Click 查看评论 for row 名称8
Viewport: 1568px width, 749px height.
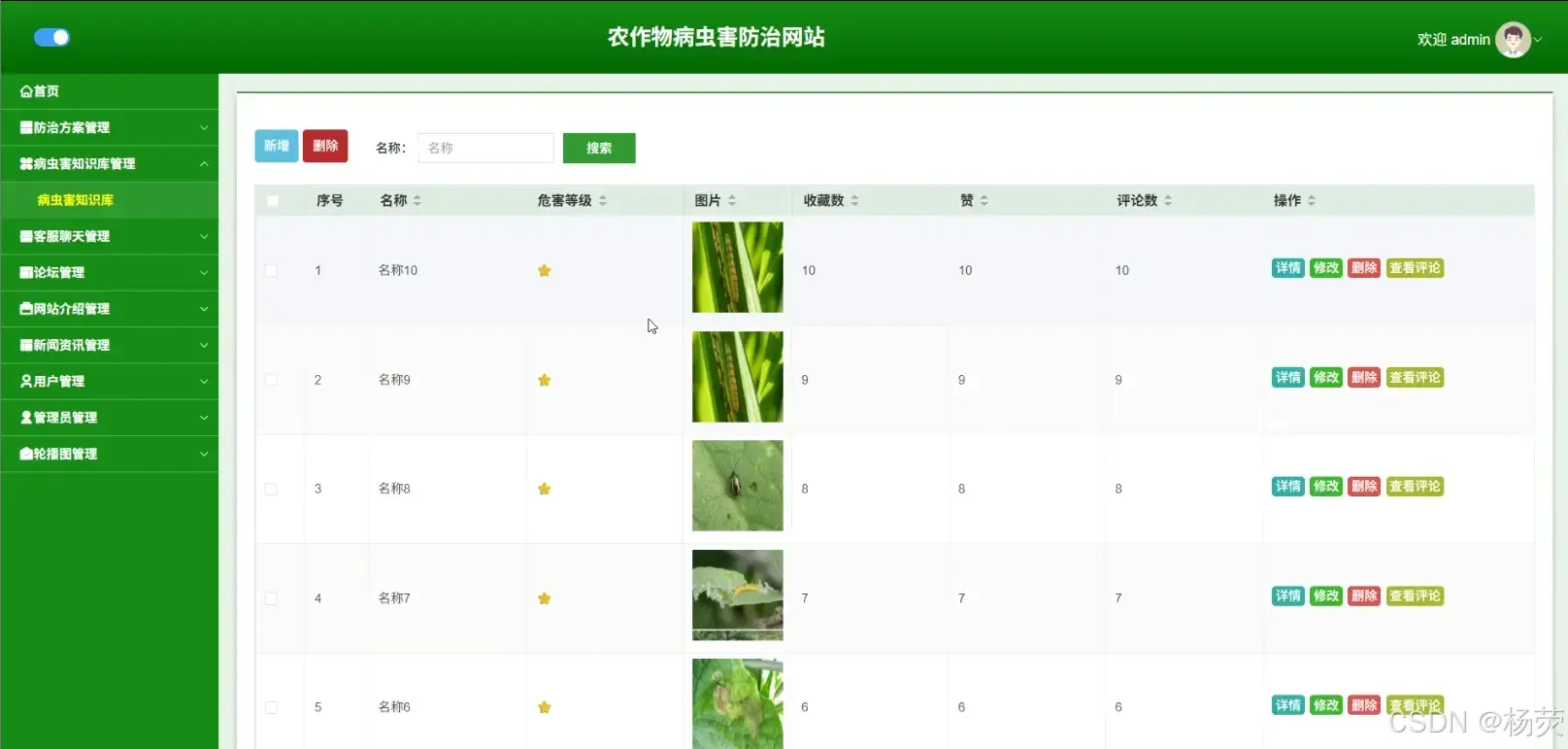pyautogui.click(x=1416, y=486)
